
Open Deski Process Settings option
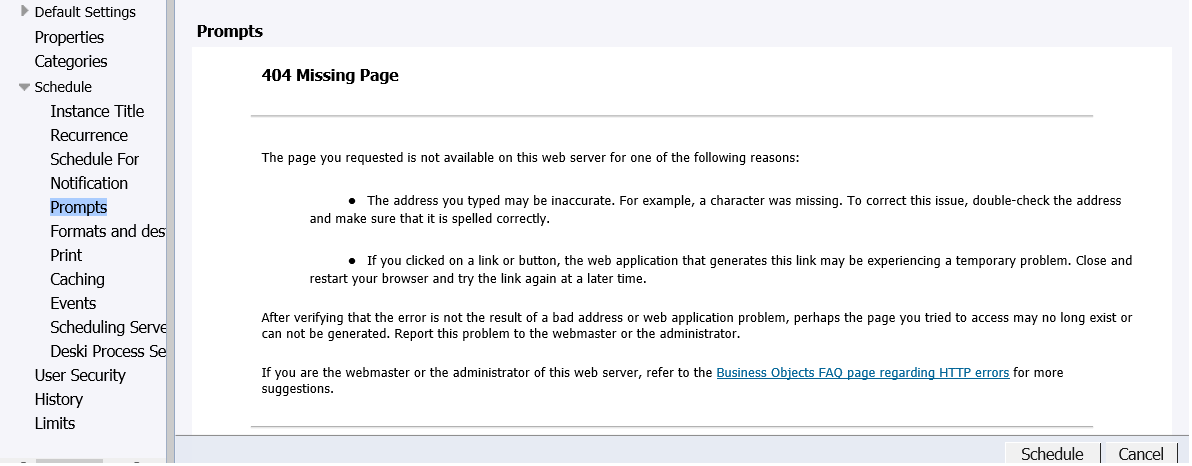pyautogui.click(x=107, y=351)
